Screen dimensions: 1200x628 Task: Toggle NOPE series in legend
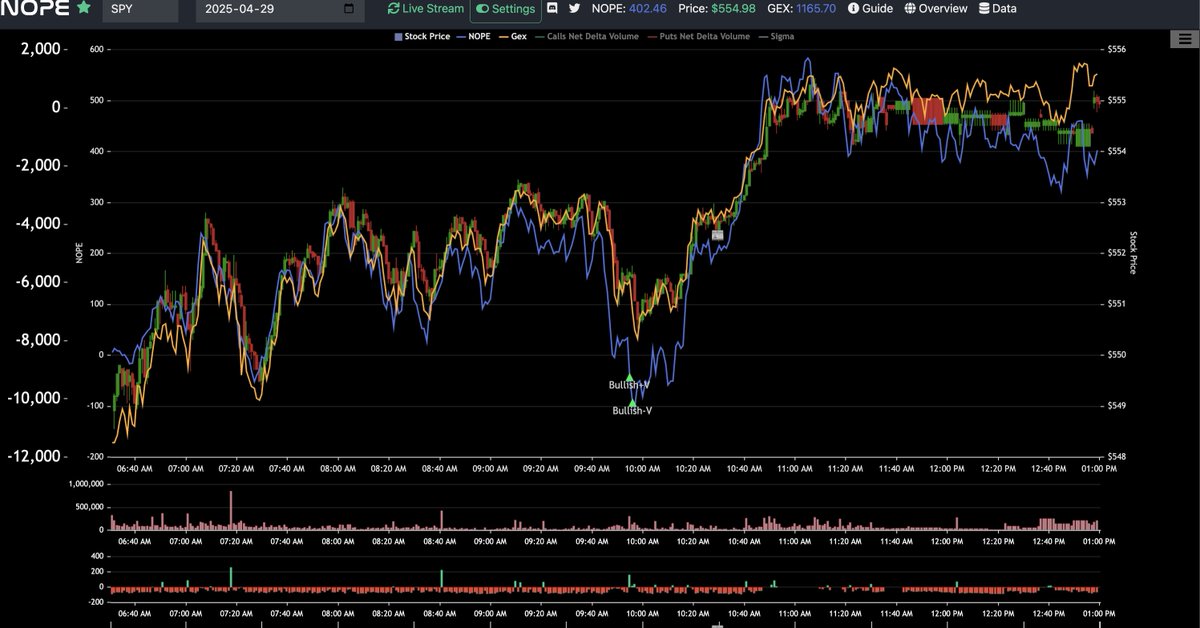pyautogui.click(x=473, y=37)
